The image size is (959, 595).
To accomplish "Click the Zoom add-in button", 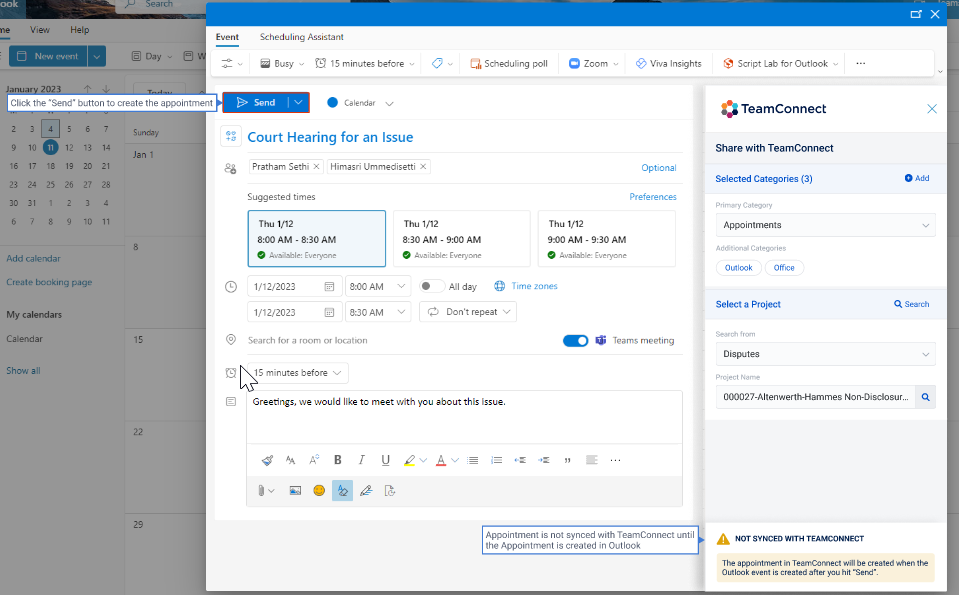I will [x=593, y=64].
